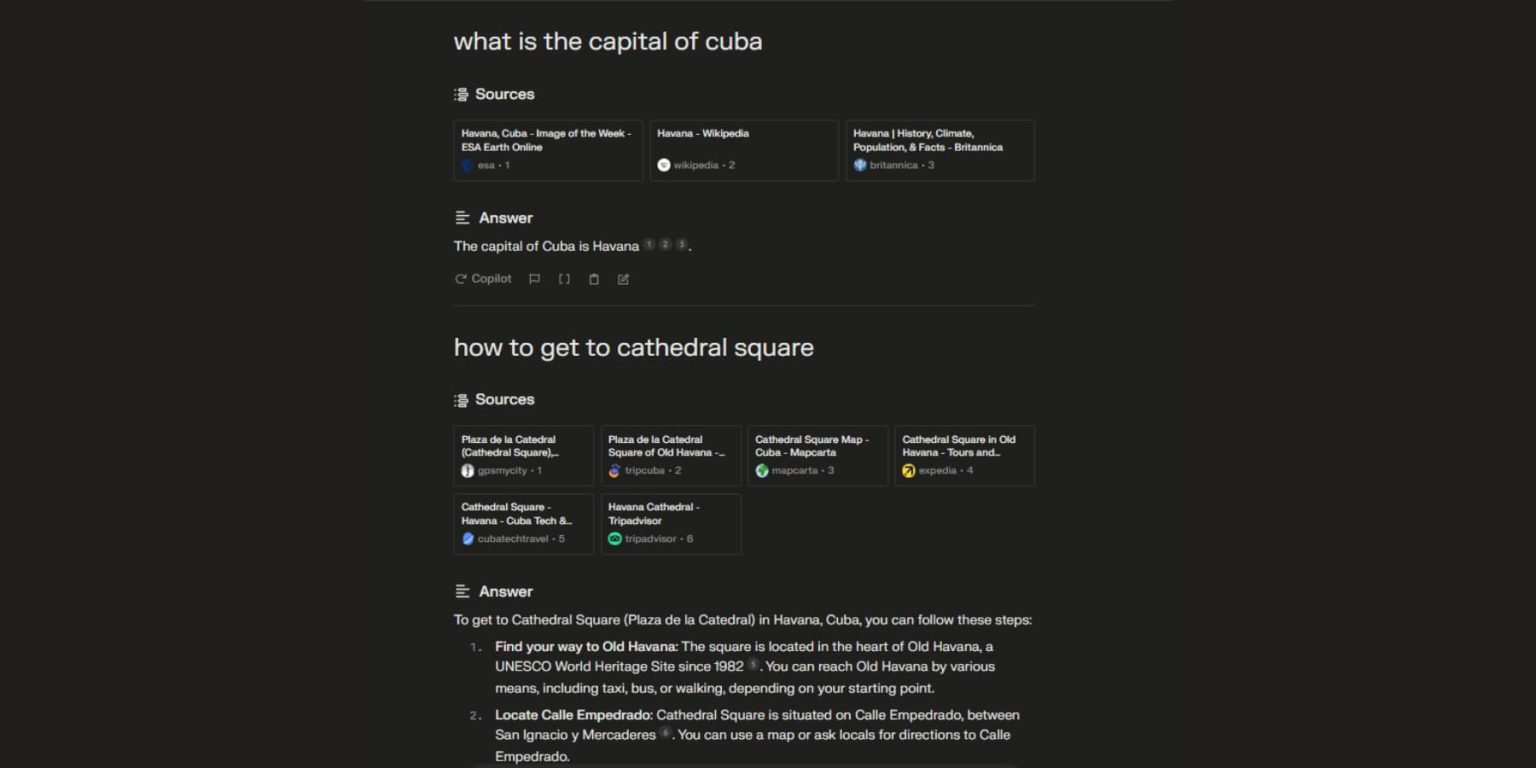
Task: Open the Mapcarta Cathedral Square Map source
Action: click(818, 455)
